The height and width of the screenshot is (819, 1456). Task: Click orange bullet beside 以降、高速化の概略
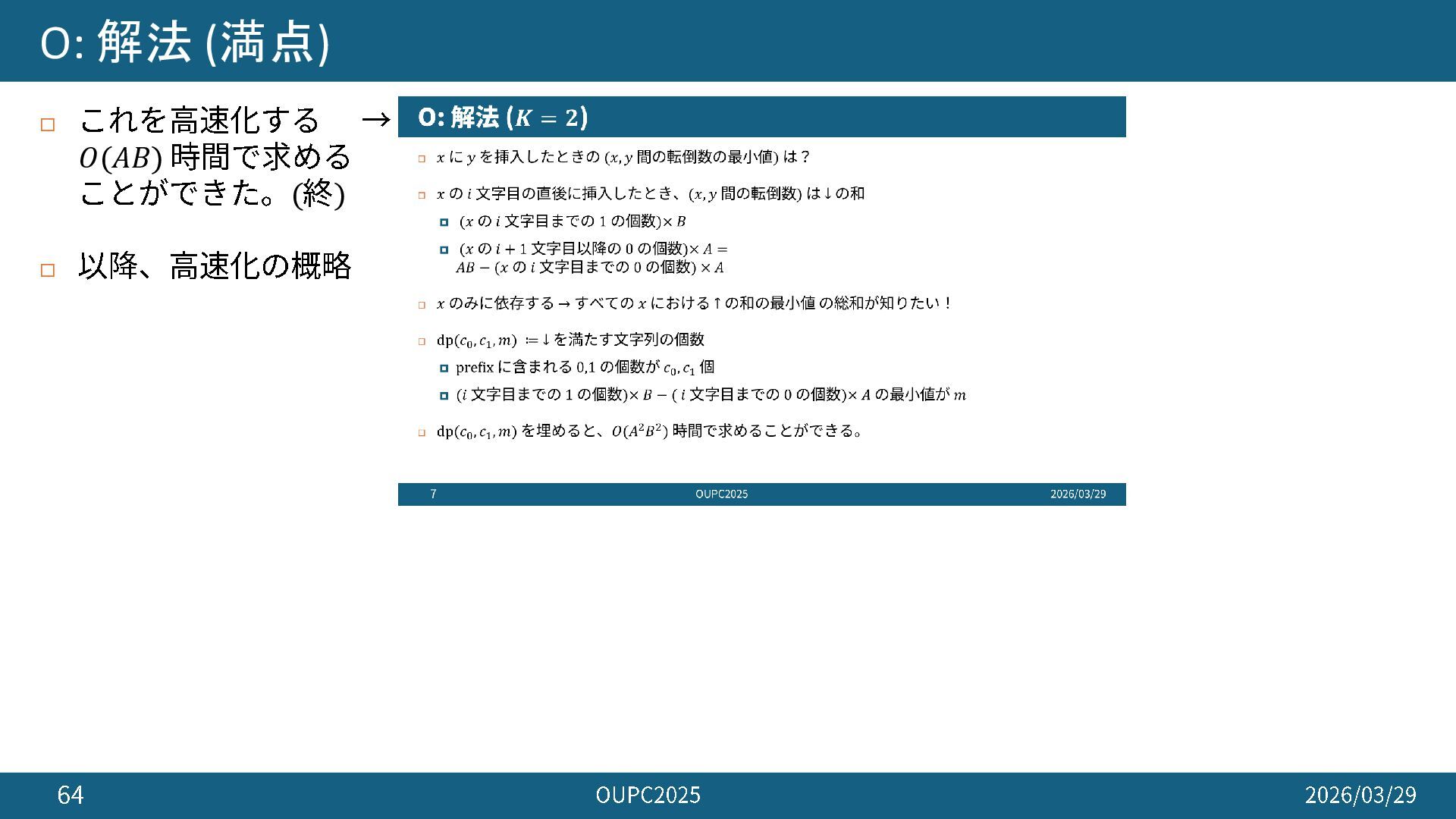click(48, 270)
